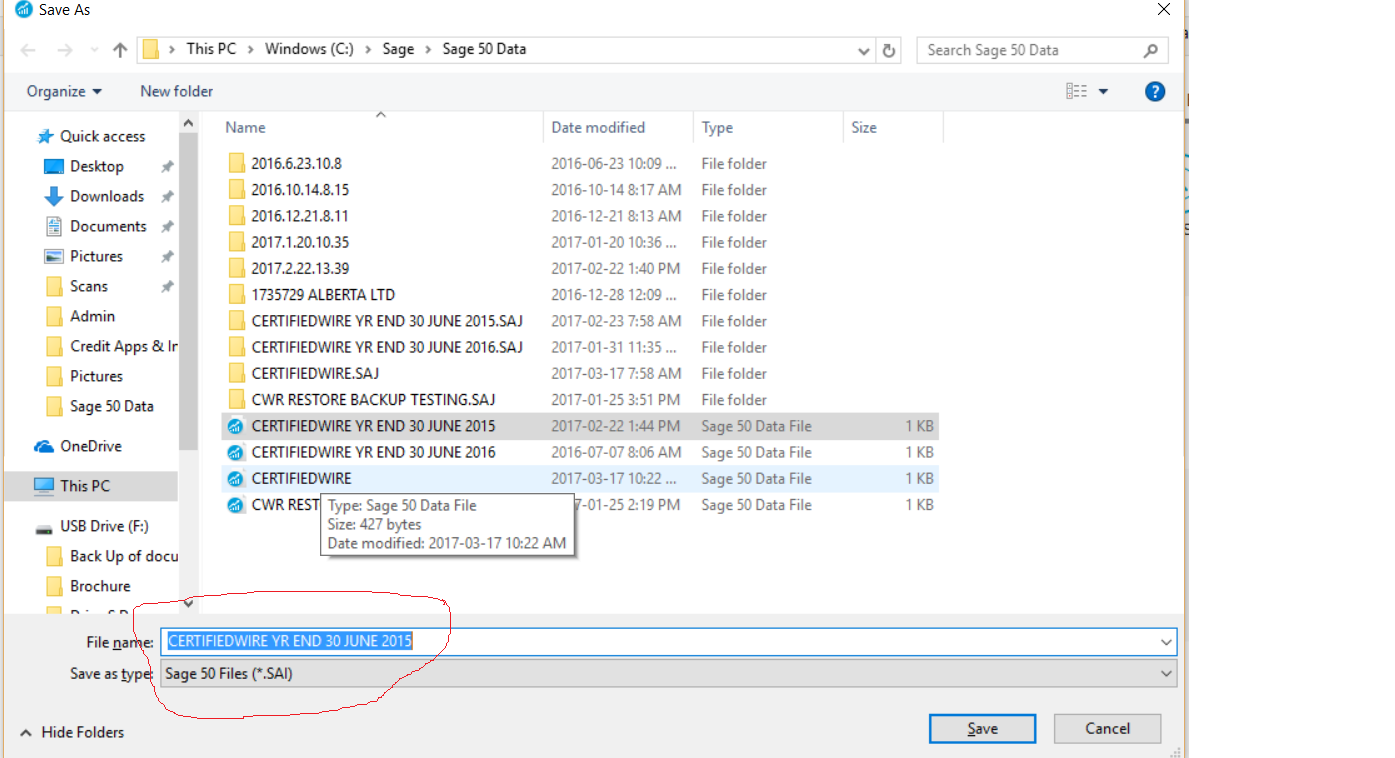Select Credit Apps folder in sidebar
The image size is (1395, 758).
111,346
